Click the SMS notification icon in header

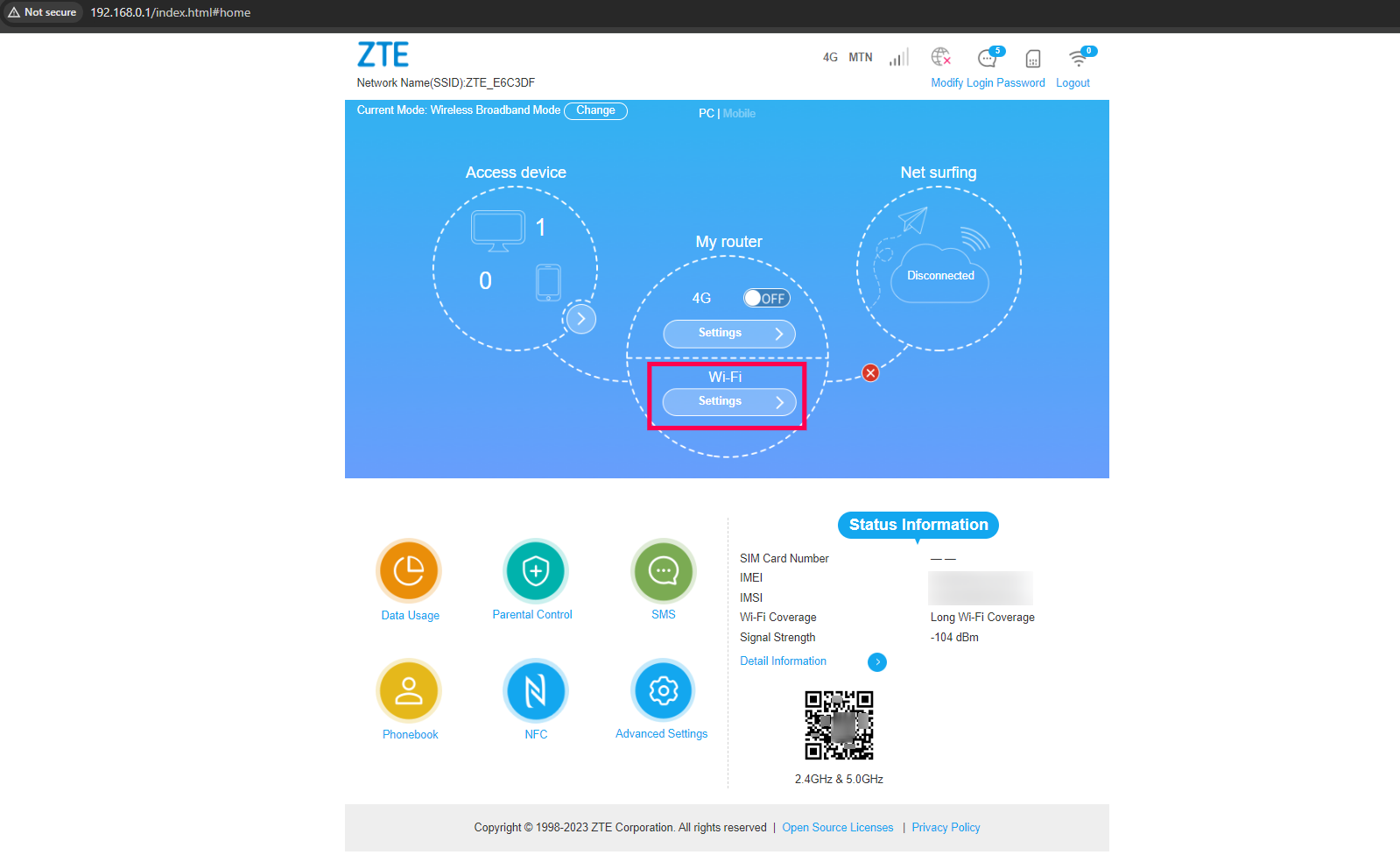tap(988, 58)
